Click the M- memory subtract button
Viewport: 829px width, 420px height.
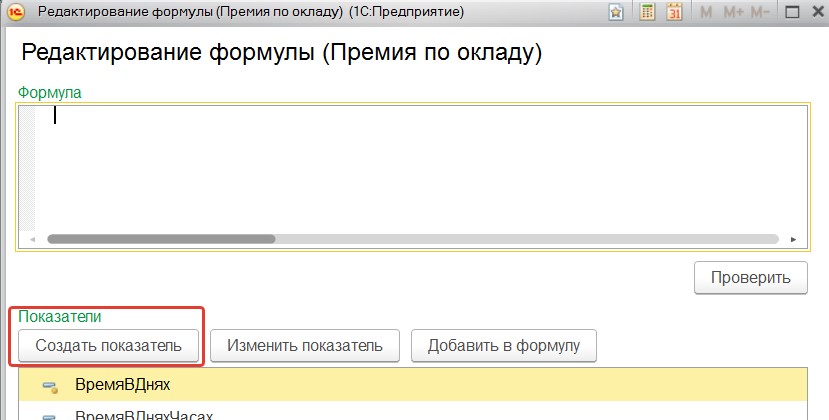760,12
